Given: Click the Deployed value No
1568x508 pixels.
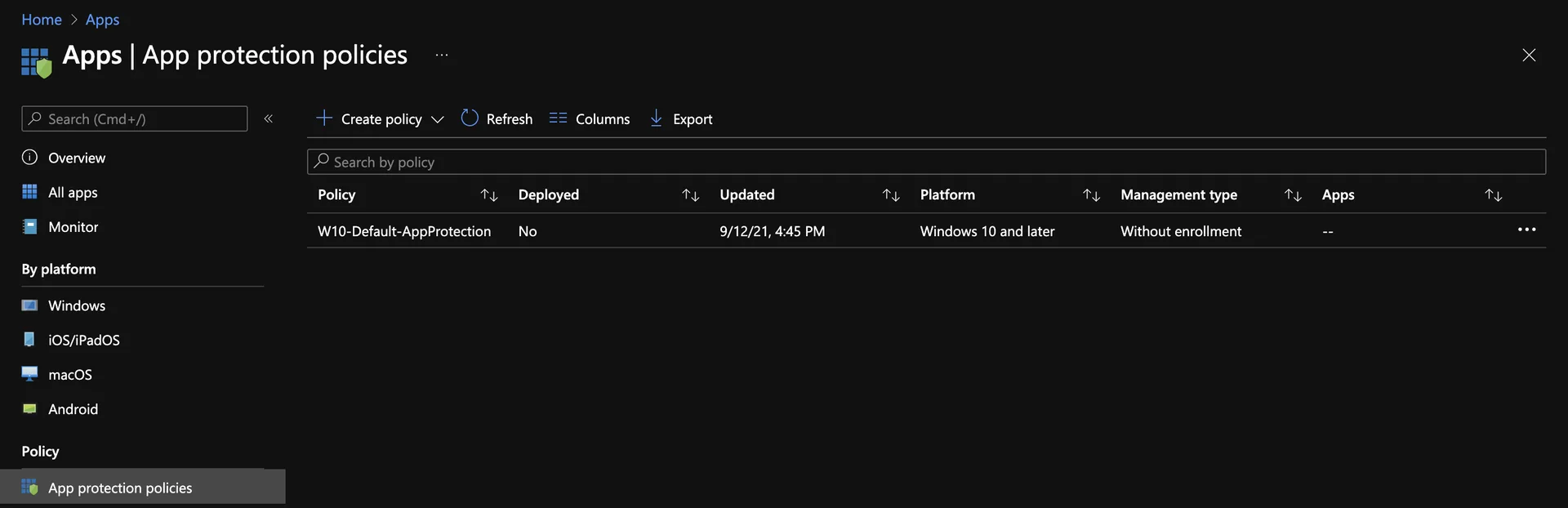Looking at the screenshot, I should tap(528, 231).
